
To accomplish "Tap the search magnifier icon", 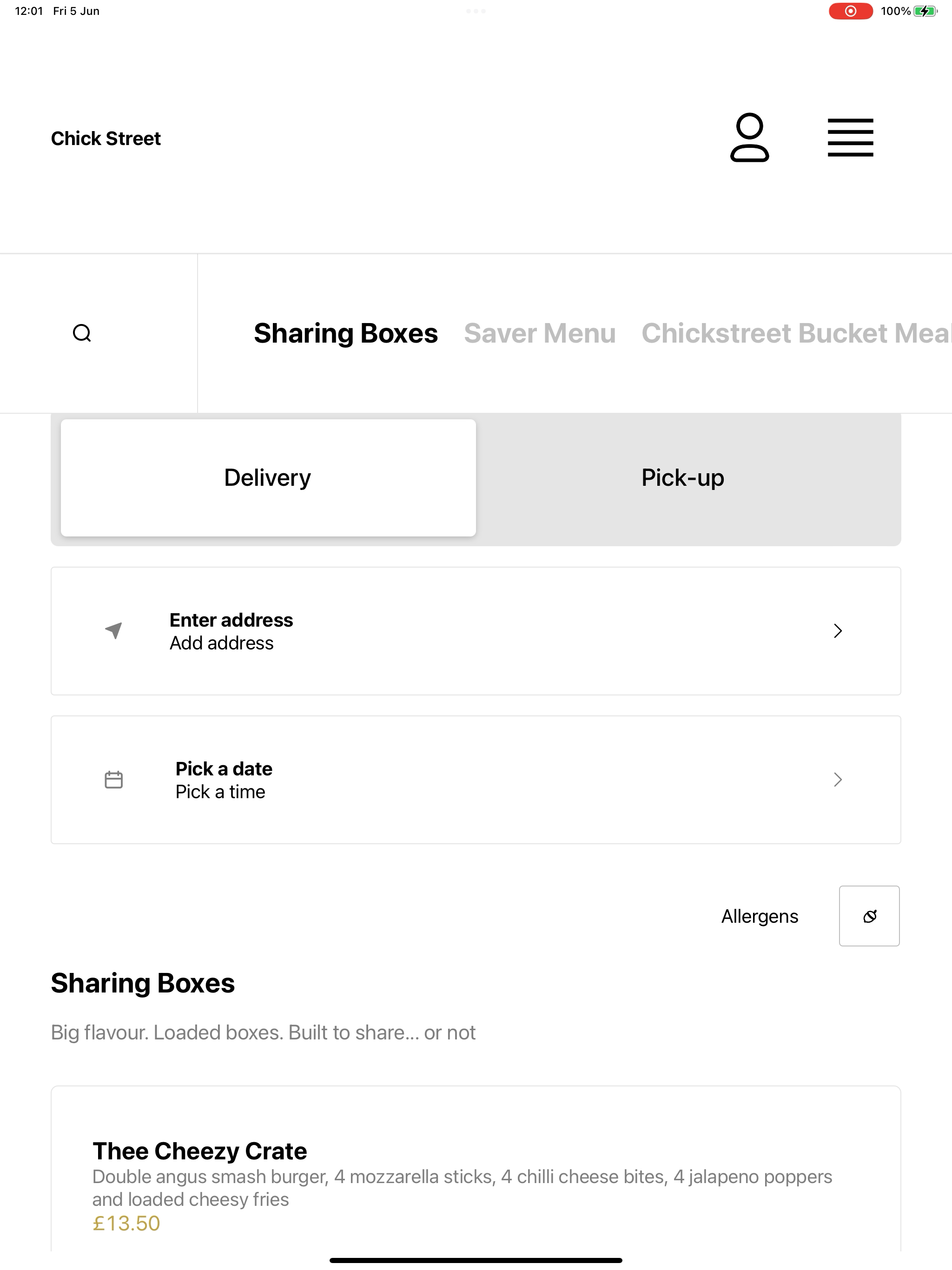I will [x=82, y=333].
